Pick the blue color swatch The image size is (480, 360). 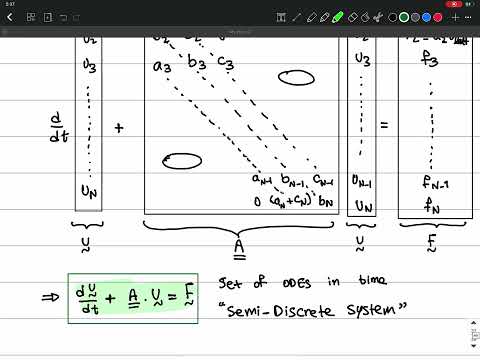427,17
